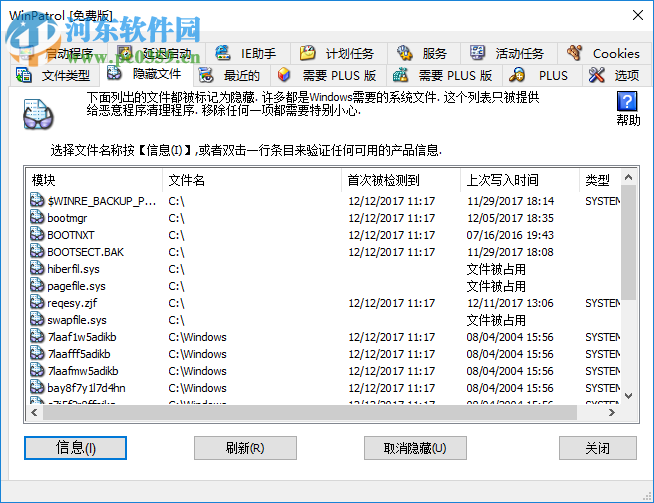654x503 pixels.
Task: Select reqesy.zjf write time 12/11/2017 13:06
Action: click(x=510, y=303)
